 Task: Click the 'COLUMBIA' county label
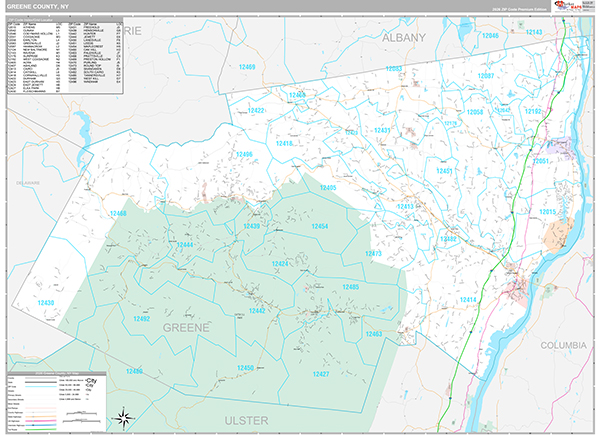pyautogui.click(x=563, y=345)
